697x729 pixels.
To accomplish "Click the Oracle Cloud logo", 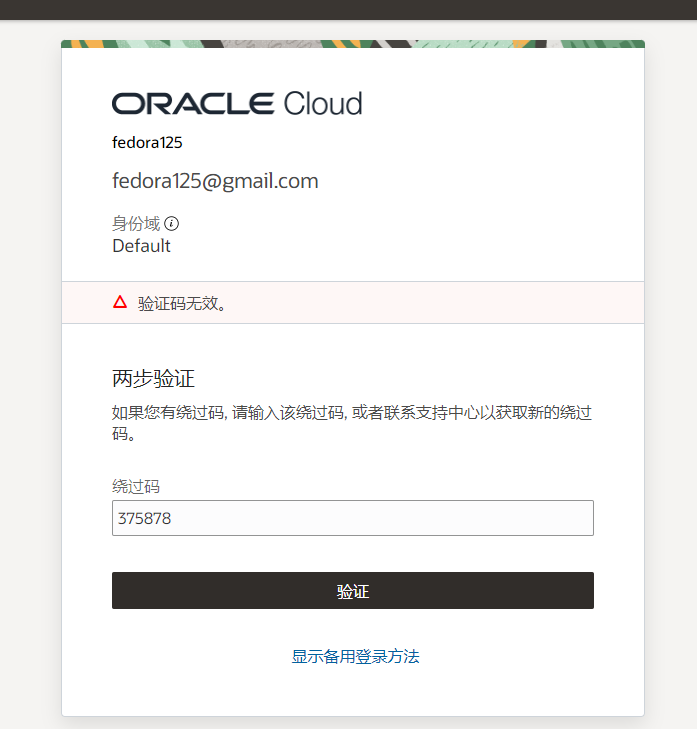I will coord(237,103).
